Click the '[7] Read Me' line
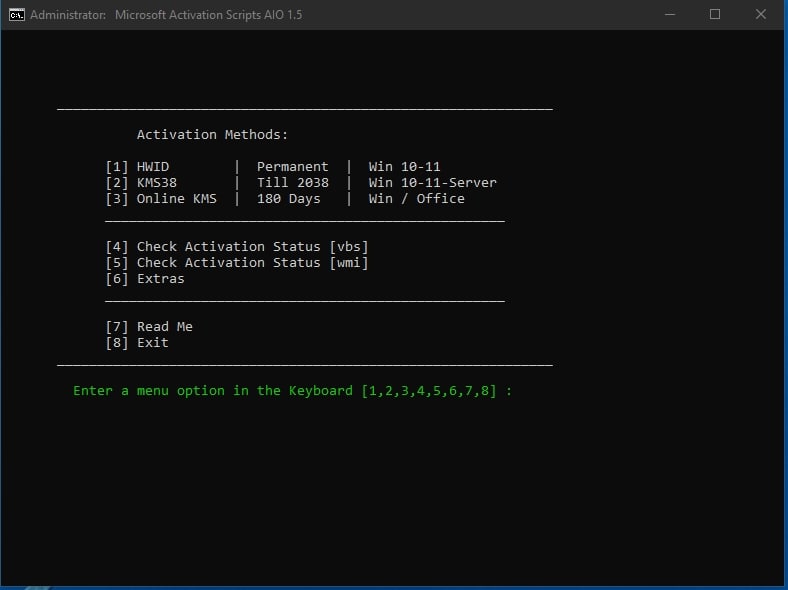This screenshot has width=788, height=590. (149, 327)
